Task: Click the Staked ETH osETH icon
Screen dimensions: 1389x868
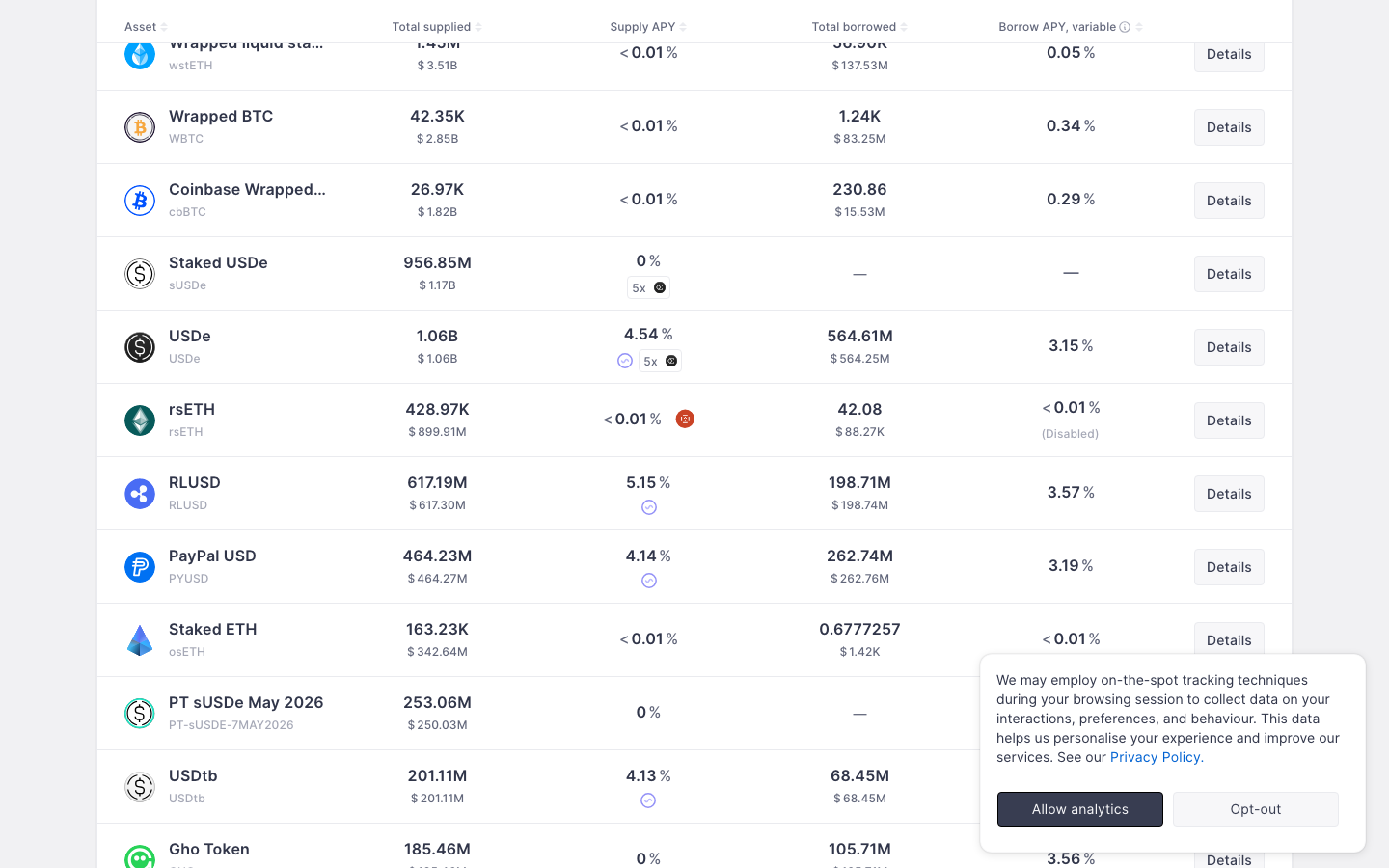Action: point(140,639)
